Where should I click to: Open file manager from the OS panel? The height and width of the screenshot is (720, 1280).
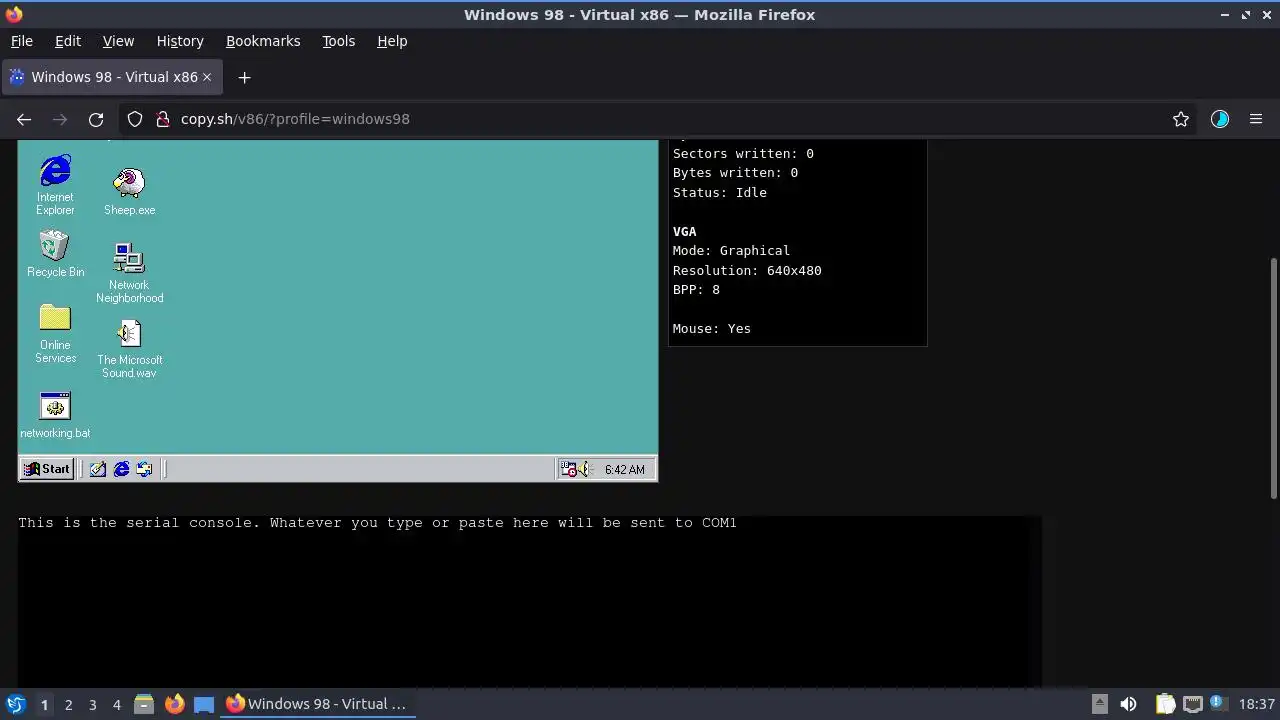pos(143,704)
